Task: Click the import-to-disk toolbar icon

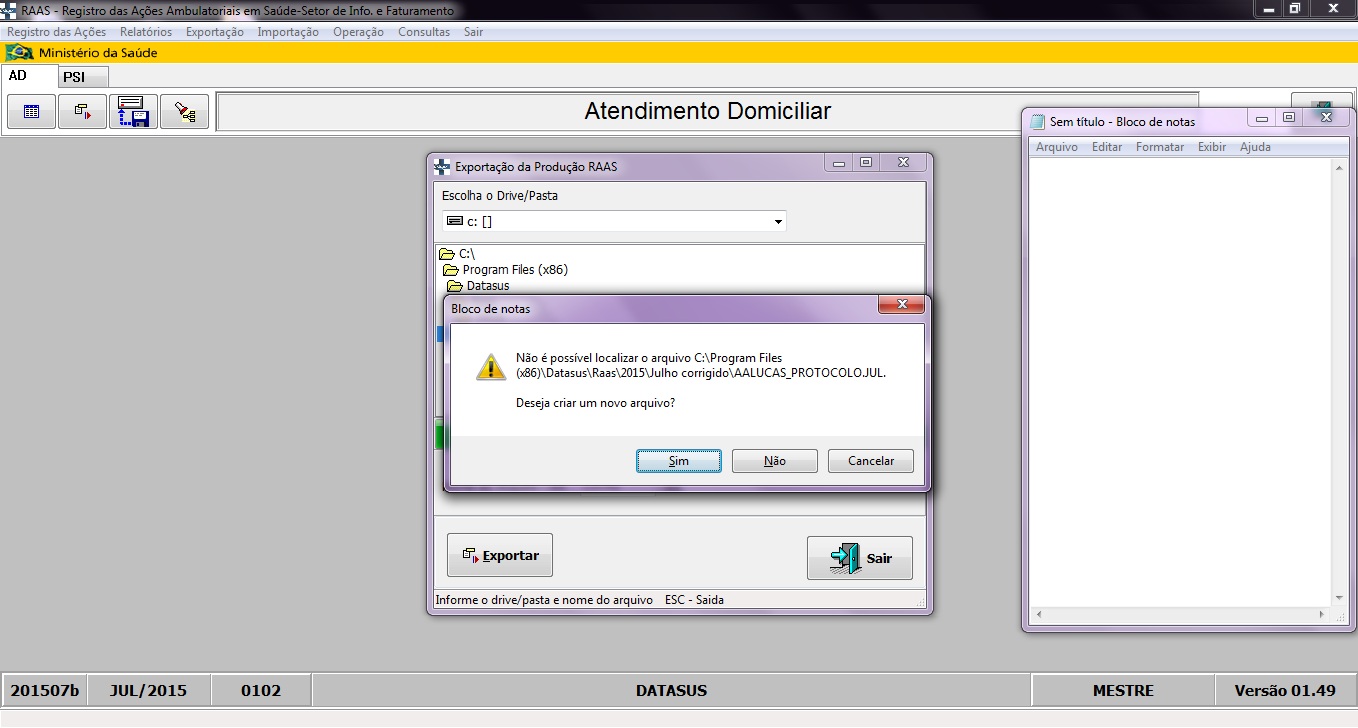Action: (x=133, y=111)
